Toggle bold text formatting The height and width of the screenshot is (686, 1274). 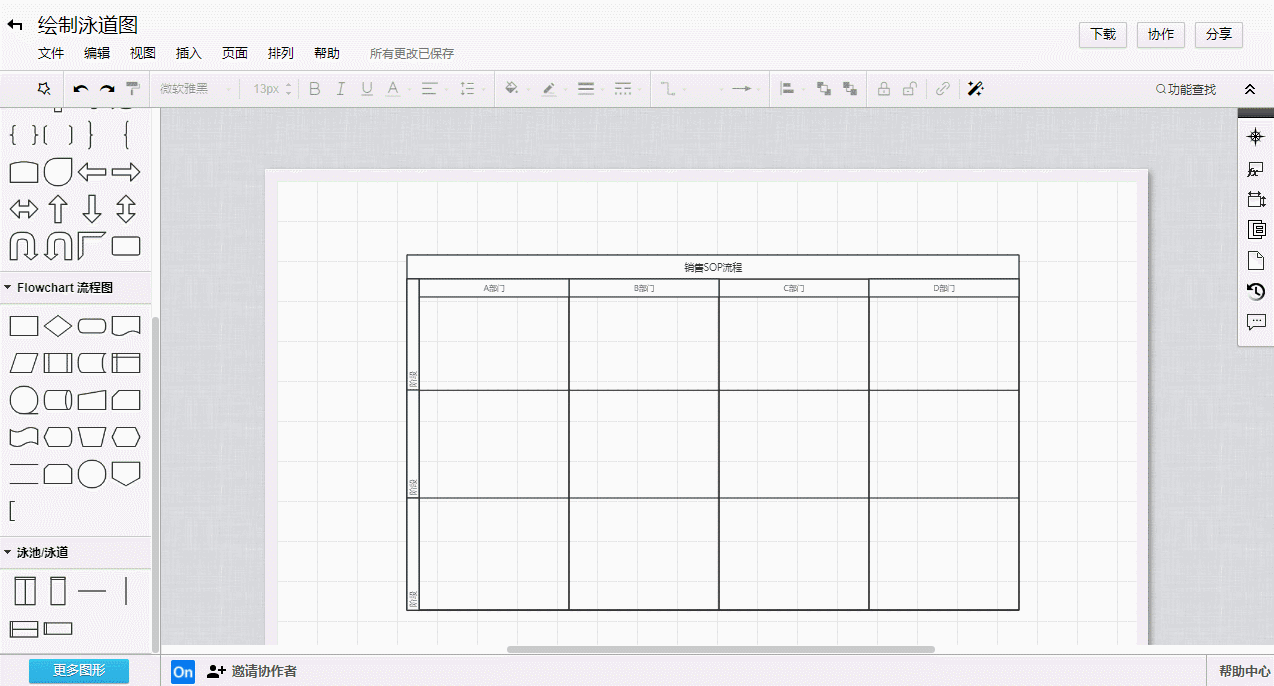click(314, 89)
